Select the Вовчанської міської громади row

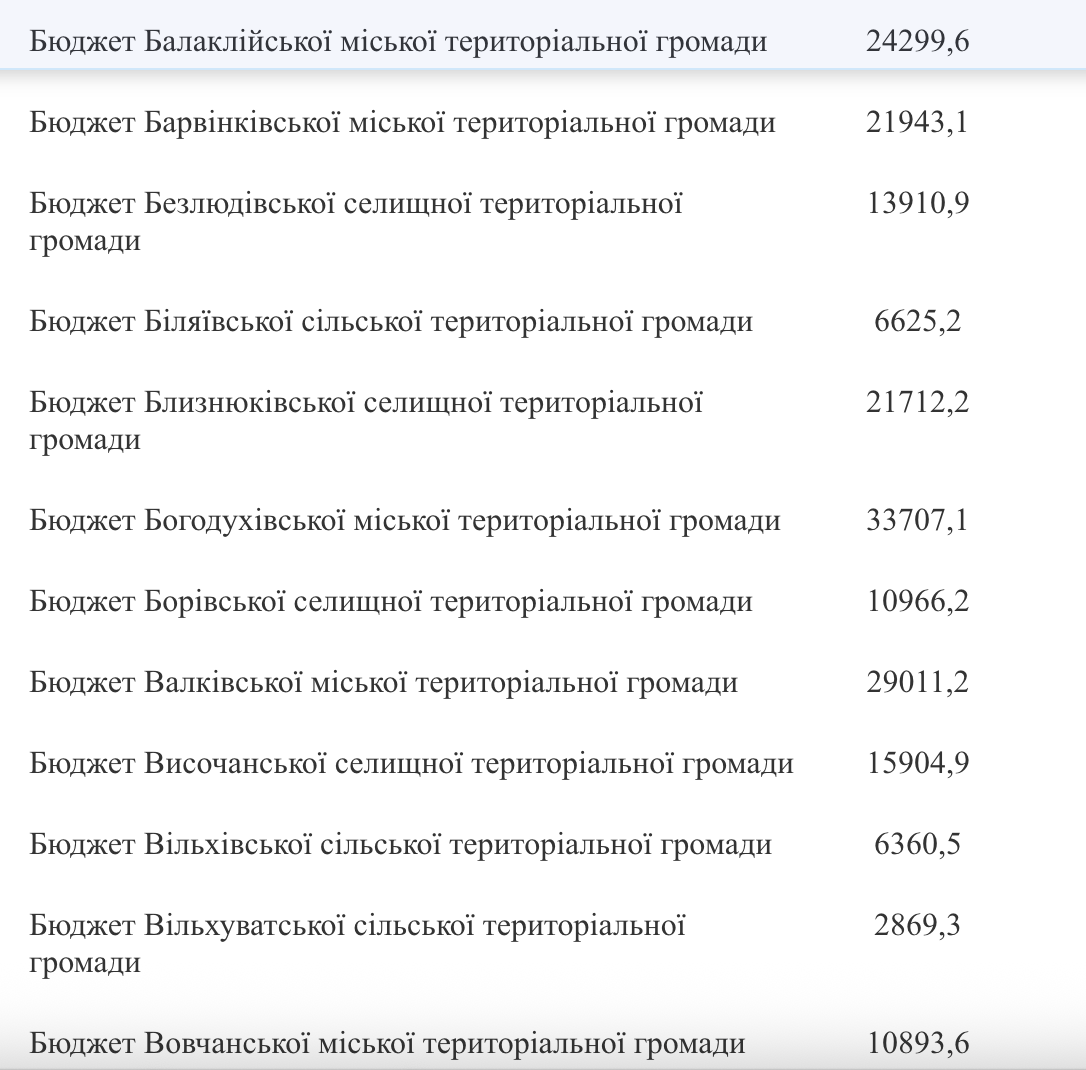(x=543, y=1042)
